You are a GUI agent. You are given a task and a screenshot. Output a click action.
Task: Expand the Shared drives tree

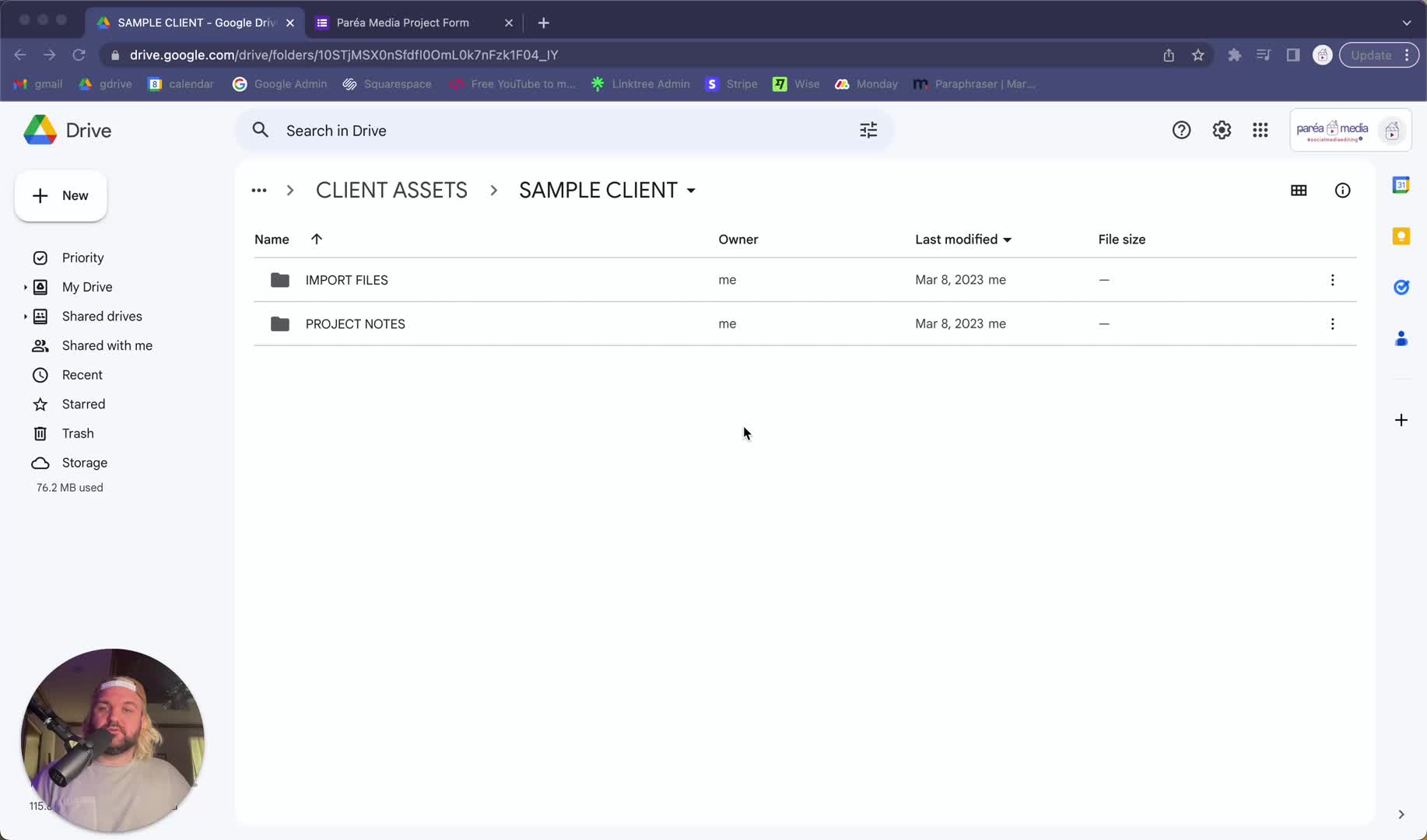25,317
